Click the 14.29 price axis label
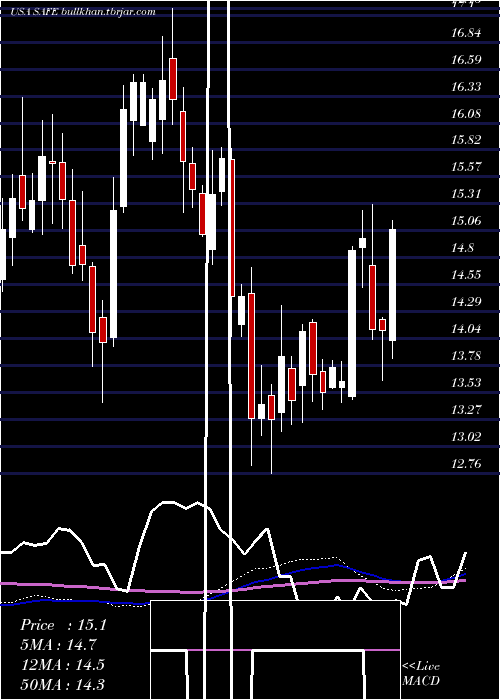The width and height of the screenshot is (500, 700). 466,302
